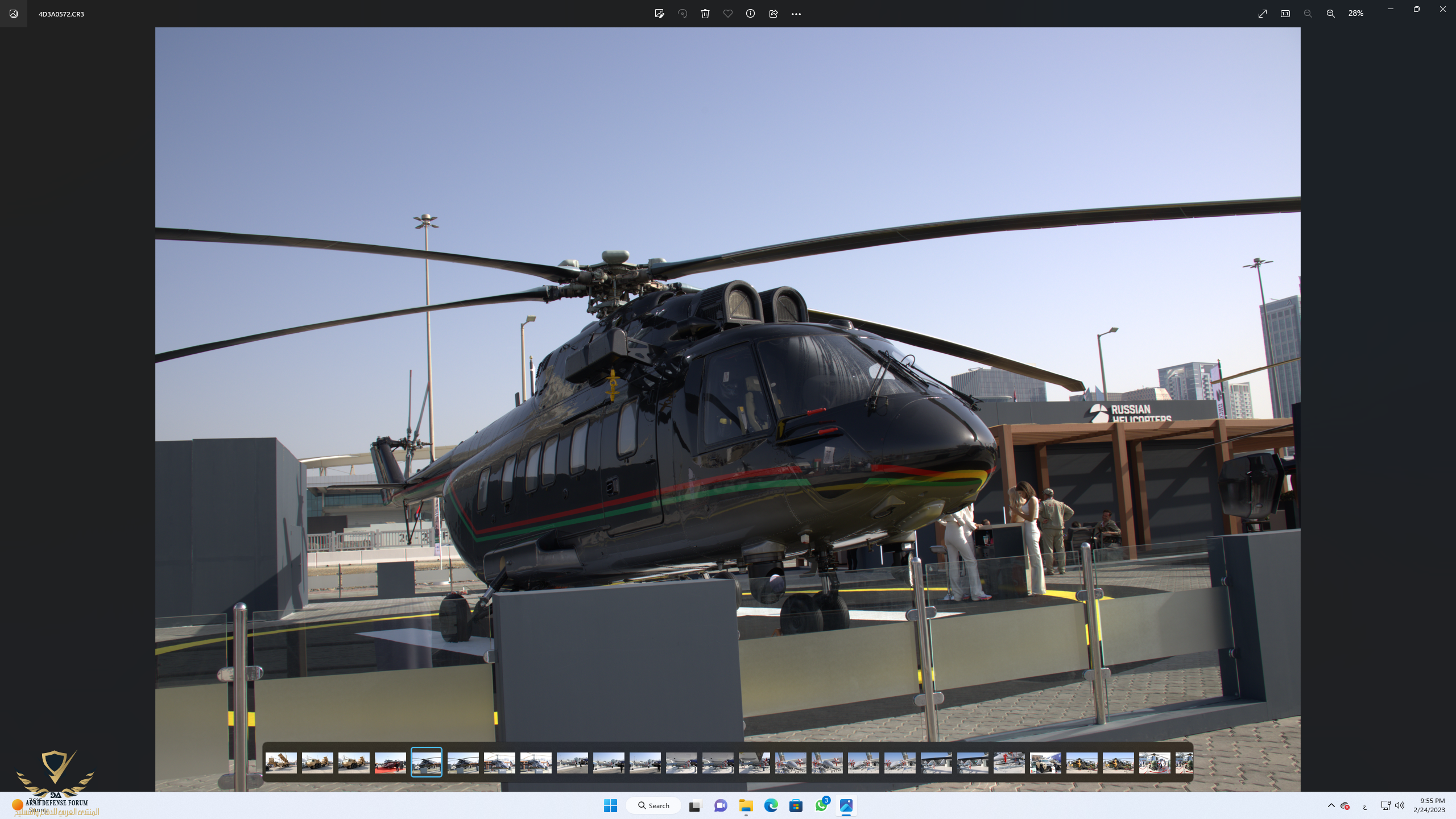Click the 28% zoom level value

pos(1356,14)
